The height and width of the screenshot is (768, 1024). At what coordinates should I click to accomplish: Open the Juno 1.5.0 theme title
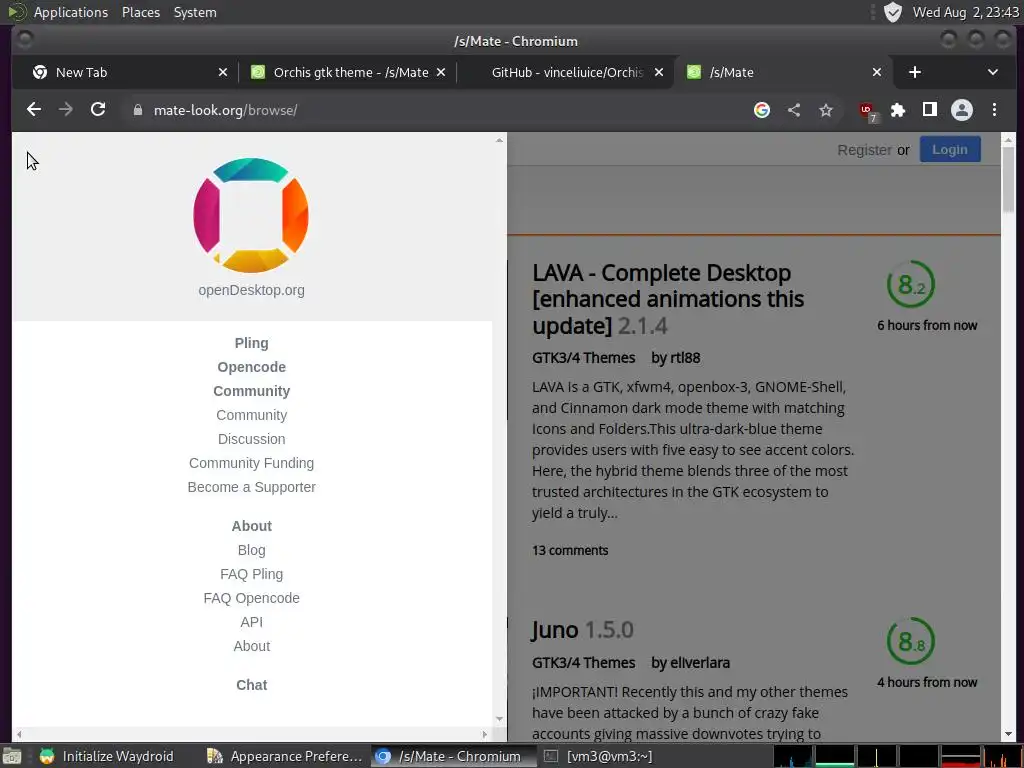point(582,630)
